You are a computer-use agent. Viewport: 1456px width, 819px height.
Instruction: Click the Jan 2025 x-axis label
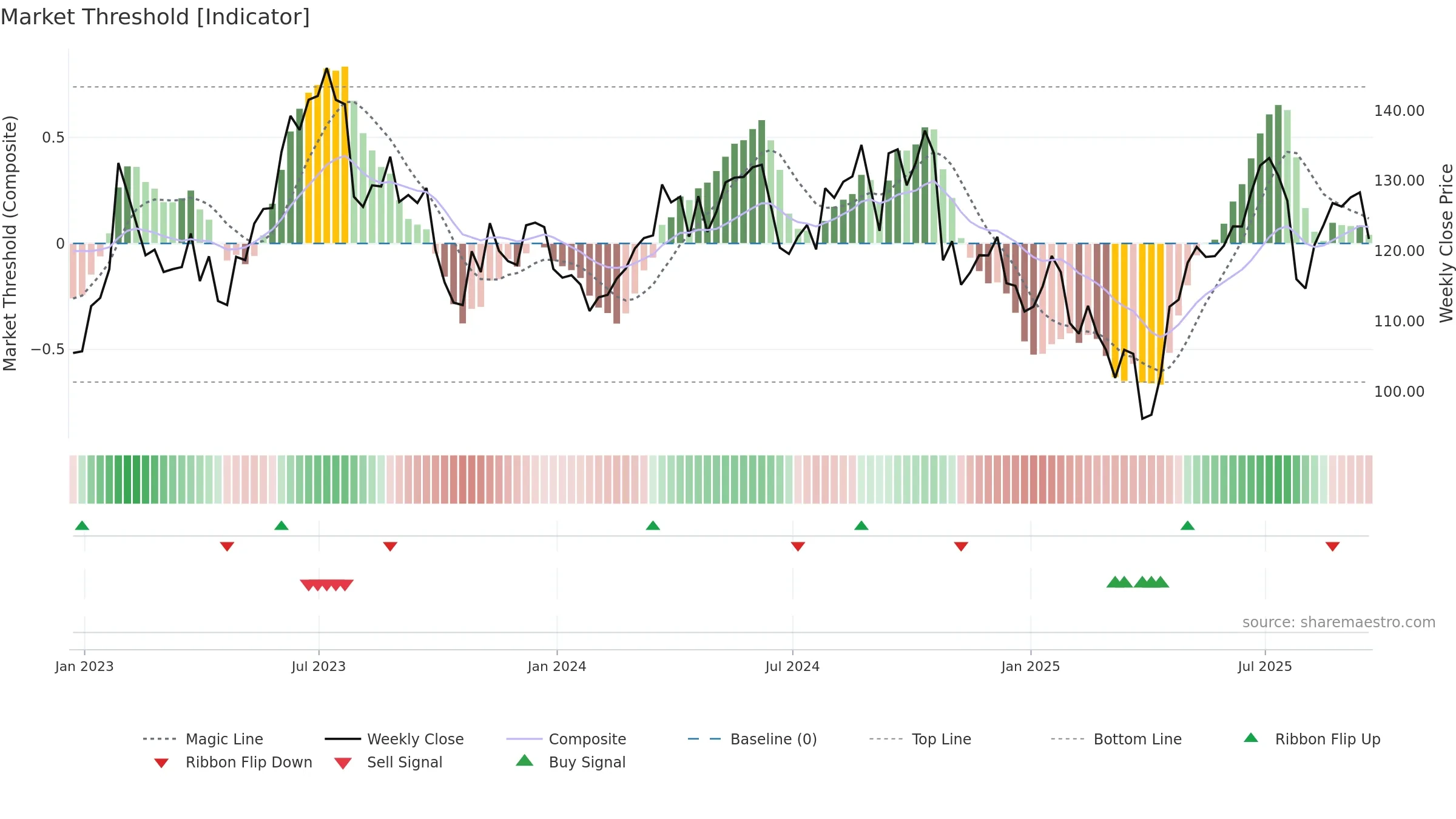(x=1031, y=666)
